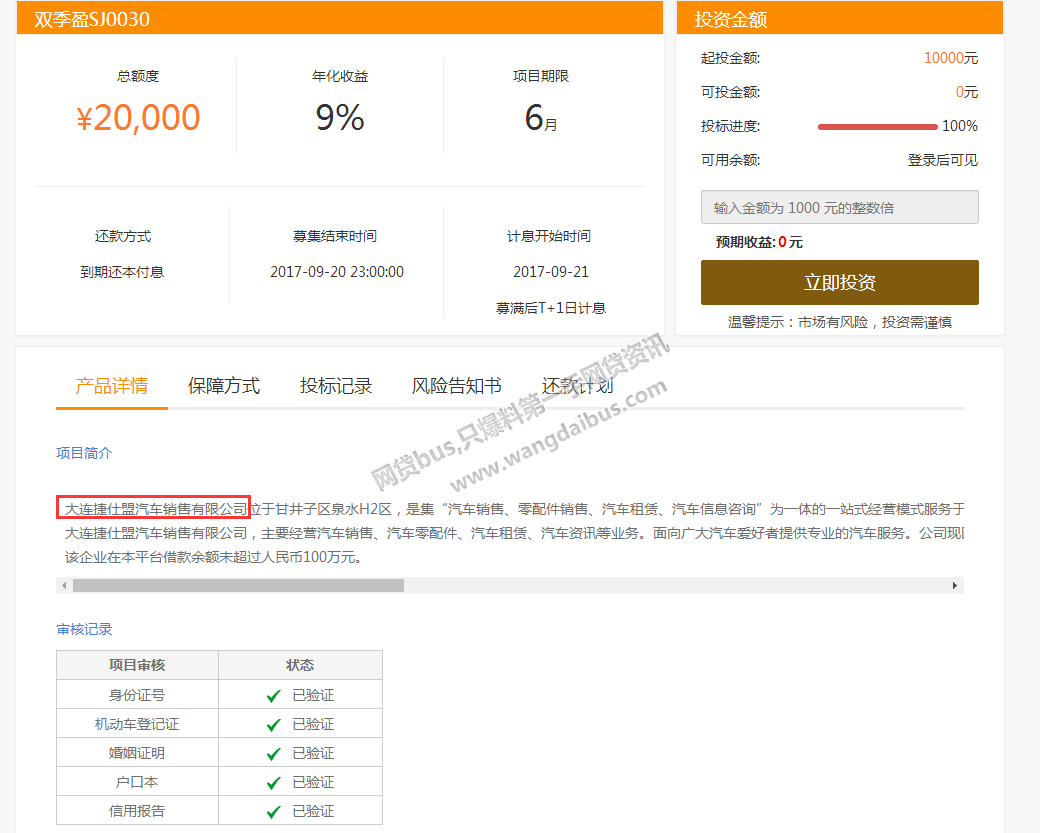Click the 机动车登记证 table cell

pyautogui.click(x=137, y=724)
